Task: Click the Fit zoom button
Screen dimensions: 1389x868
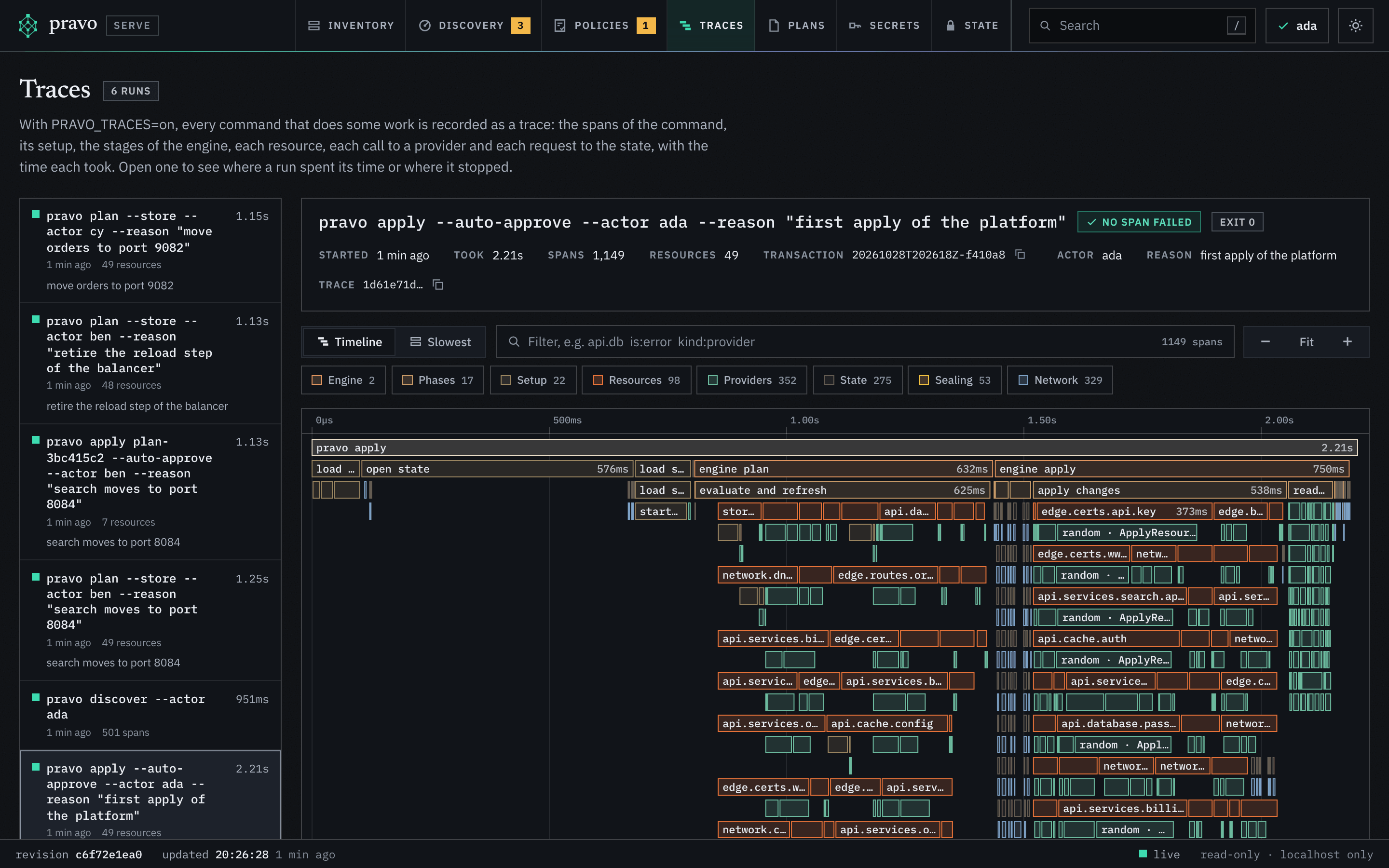Action: click(1307, 341)
